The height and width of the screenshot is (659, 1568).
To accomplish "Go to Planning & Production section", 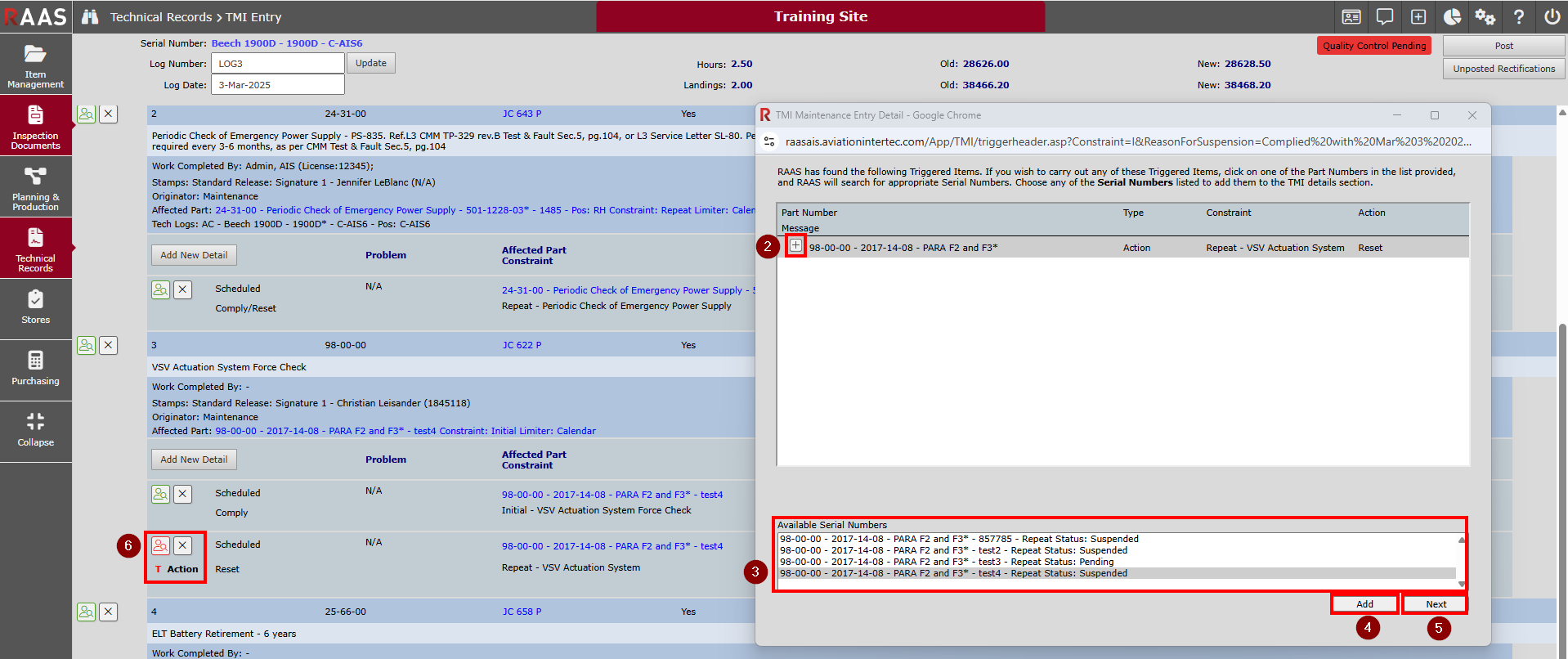I will [35, 187].
